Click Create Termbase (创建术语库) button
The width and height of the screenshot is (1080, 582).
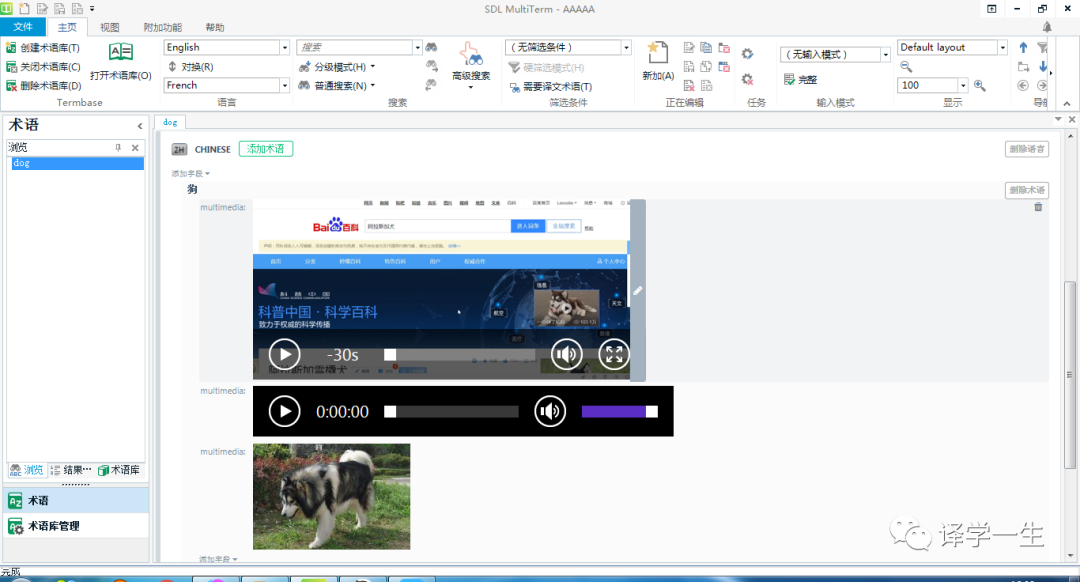[x=43, y=48]
